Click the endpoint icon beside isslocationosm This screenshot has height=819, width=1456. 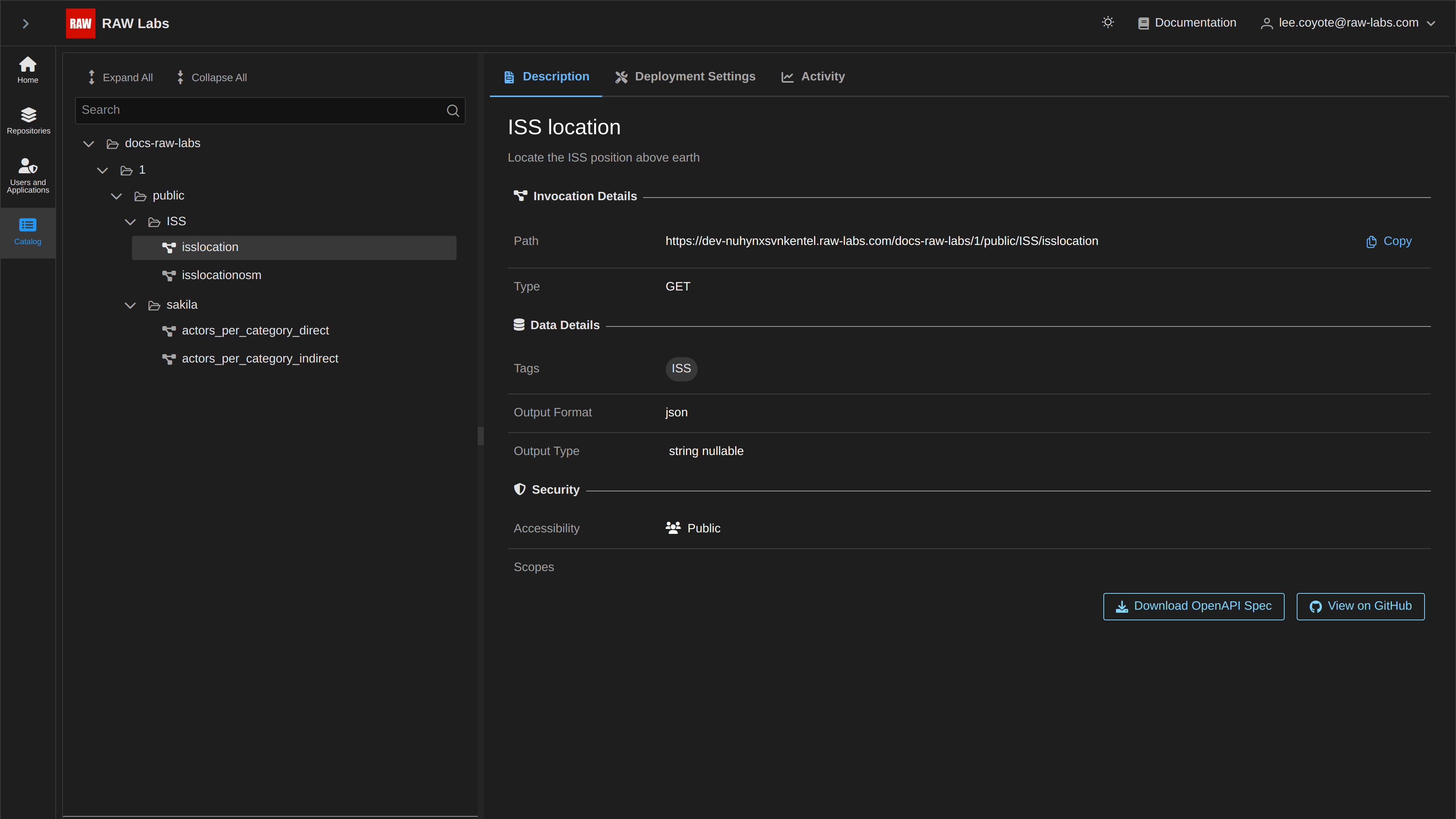tap(169, 276)
